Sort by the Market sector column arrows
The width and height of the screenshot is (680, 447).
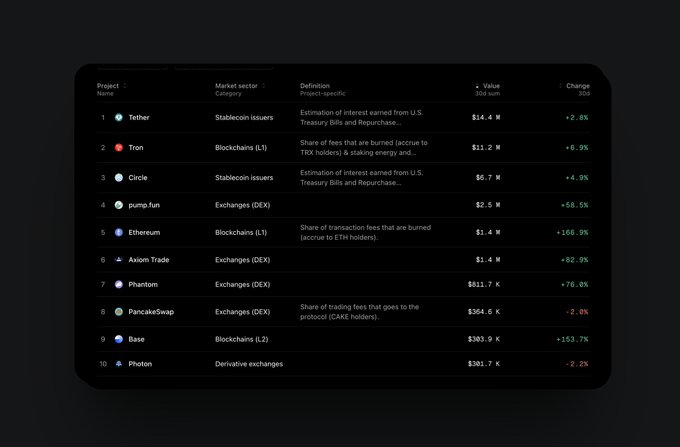point(263,85)
